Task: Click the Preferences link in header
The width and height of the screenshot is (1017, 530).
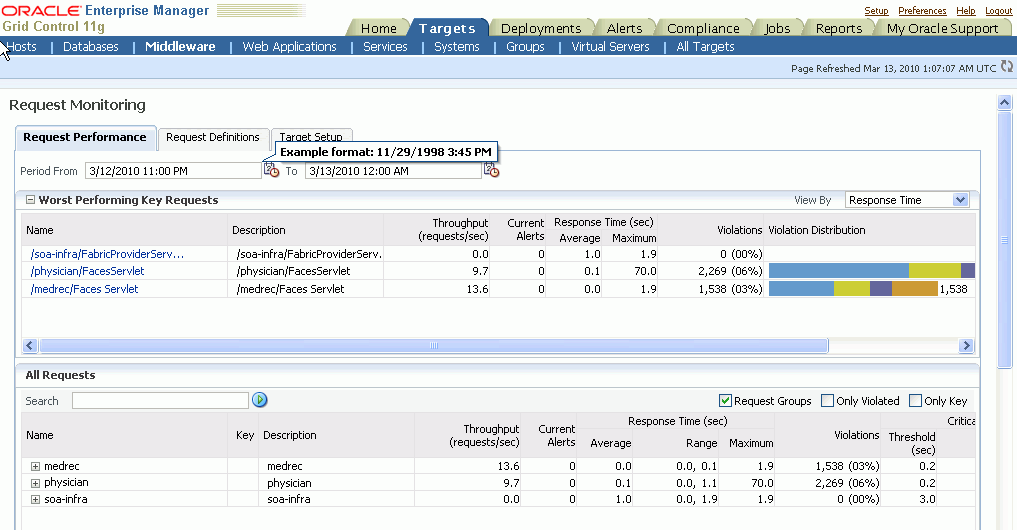Action: pyautogui.click(x=922, y=10)
